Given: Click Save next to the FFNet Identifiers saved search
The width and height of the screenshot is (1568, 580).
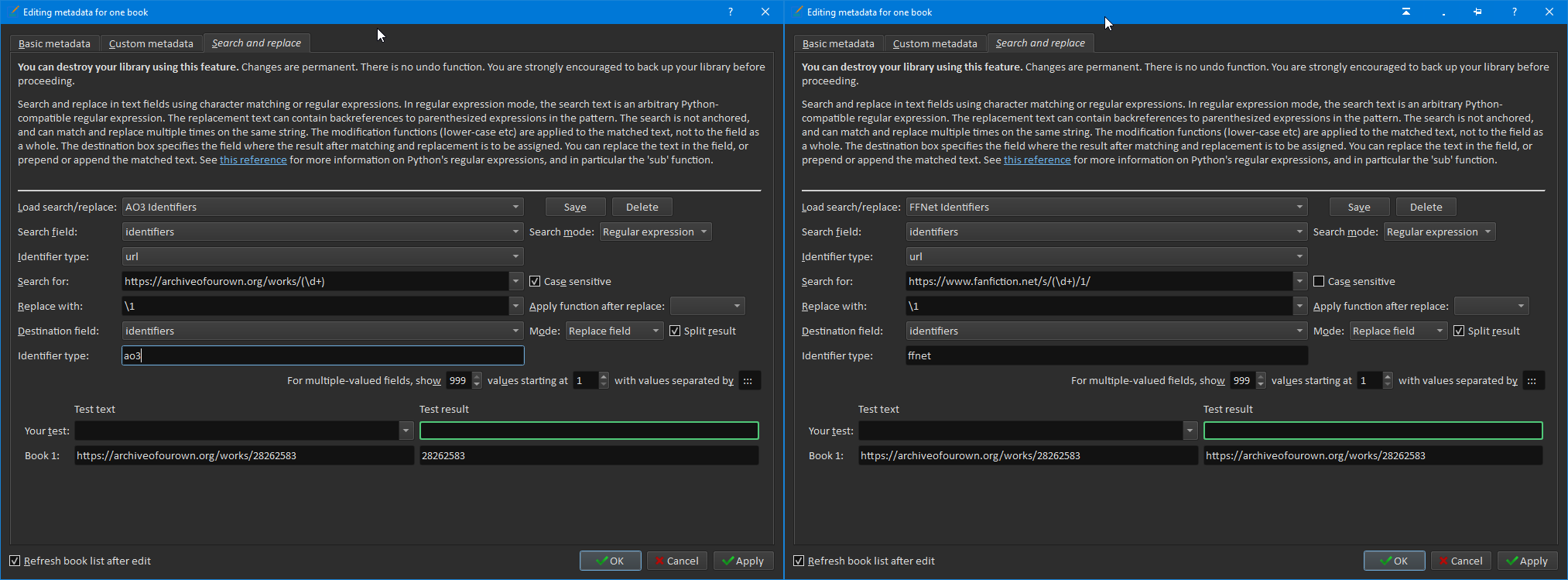Looking at the screenshot, I should coord(1358,207).
